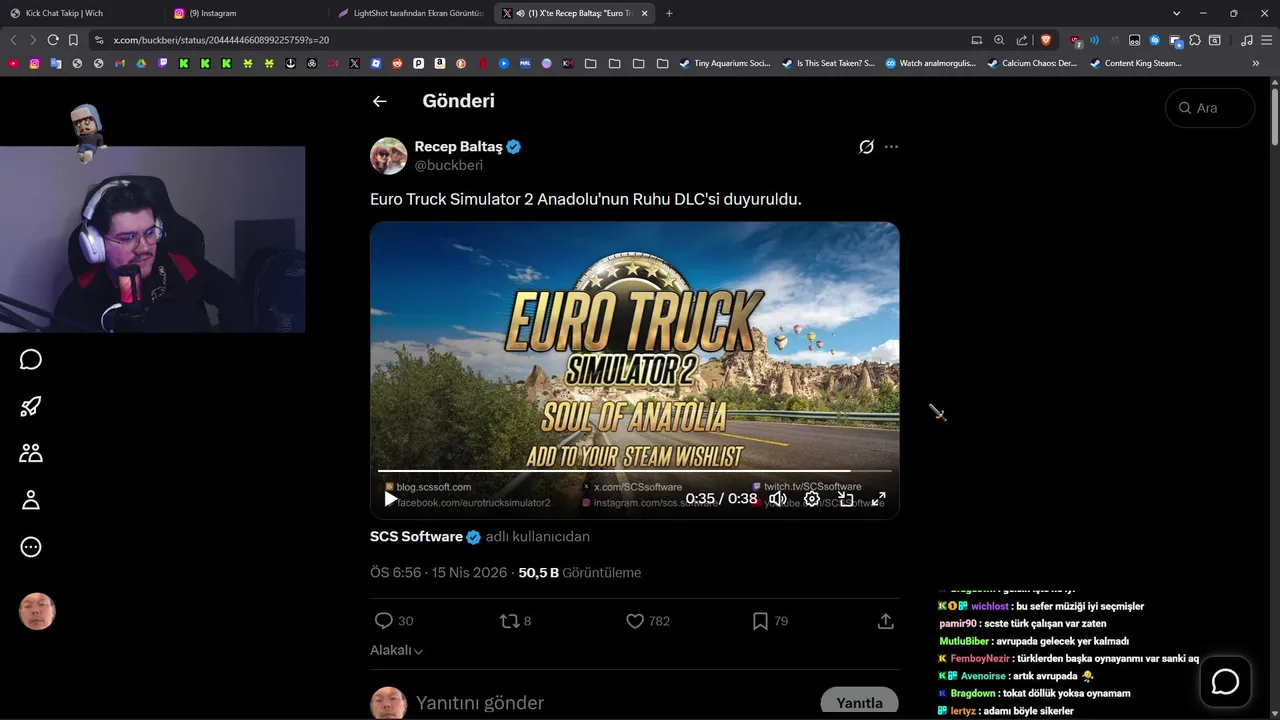Open Grok explain icon on the post

click(866, 147)
